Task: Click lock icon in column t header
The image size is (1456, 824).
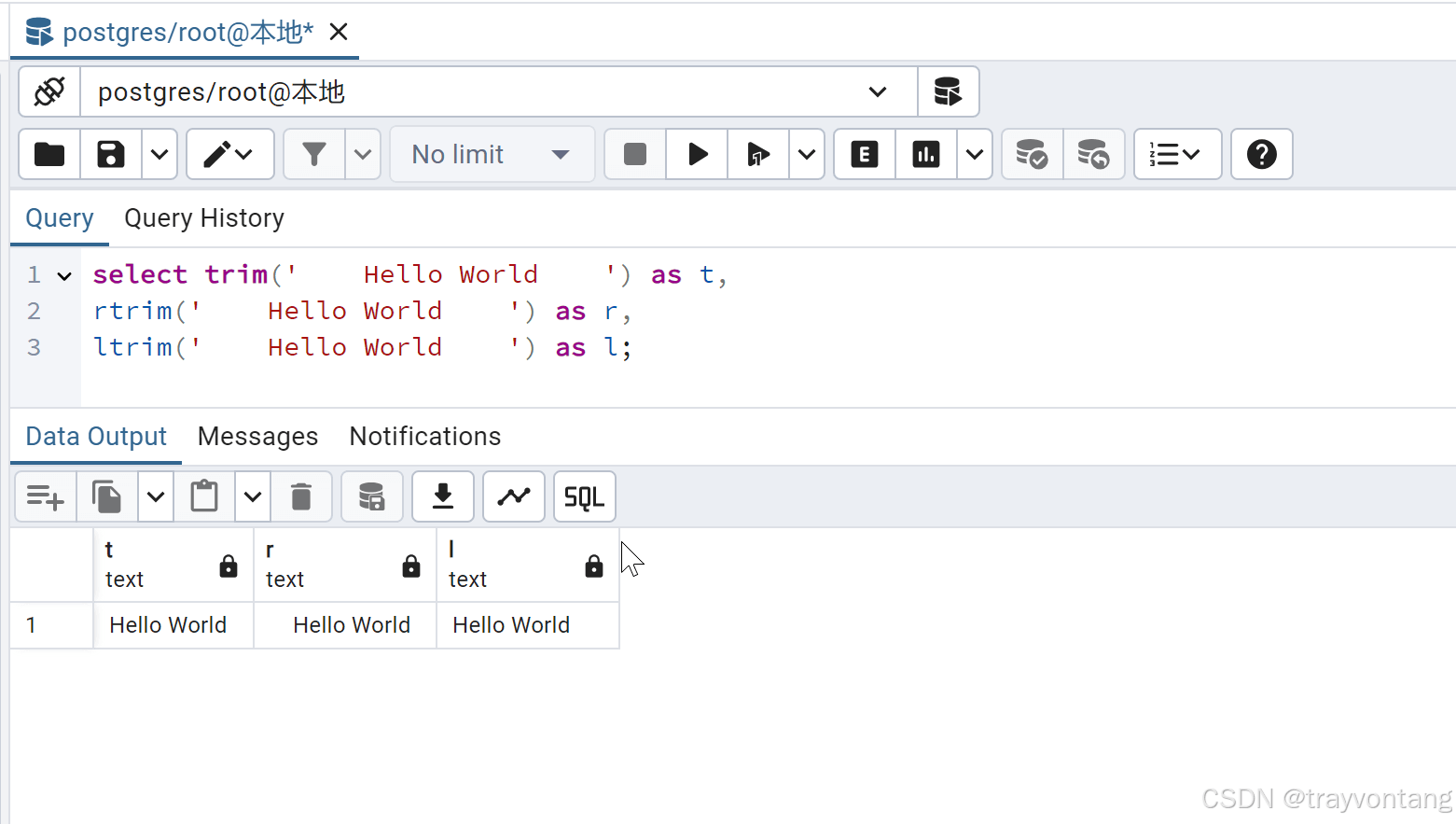Action: pyautogui.click(x=229, y=566)
